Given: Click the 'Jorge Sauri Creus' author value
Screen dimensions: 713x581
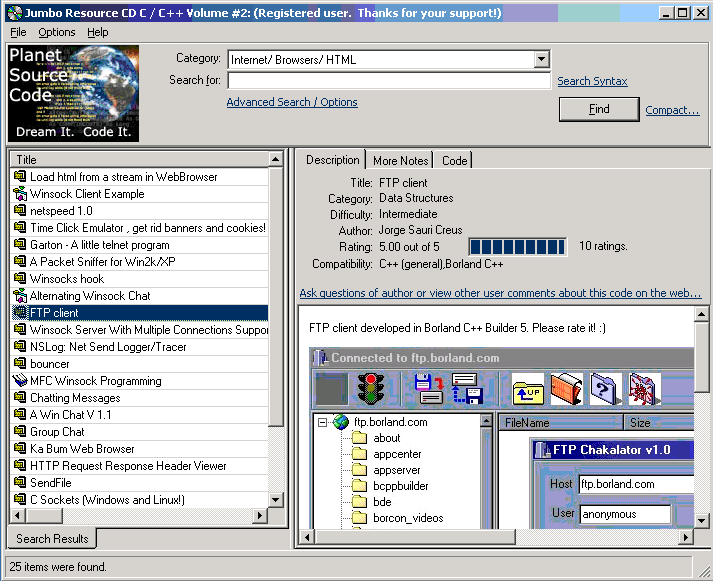Looking at the screenshot, I should click(x=421, y=230).
